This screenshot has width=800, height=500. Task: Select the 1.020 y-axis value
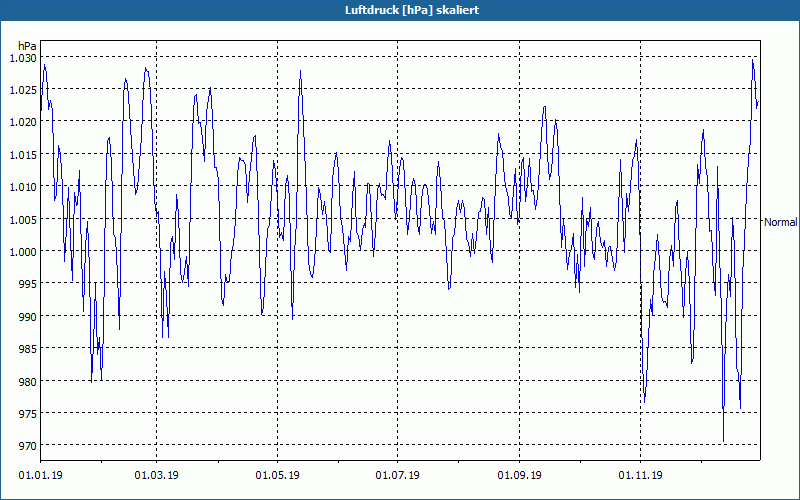(23, 122)
